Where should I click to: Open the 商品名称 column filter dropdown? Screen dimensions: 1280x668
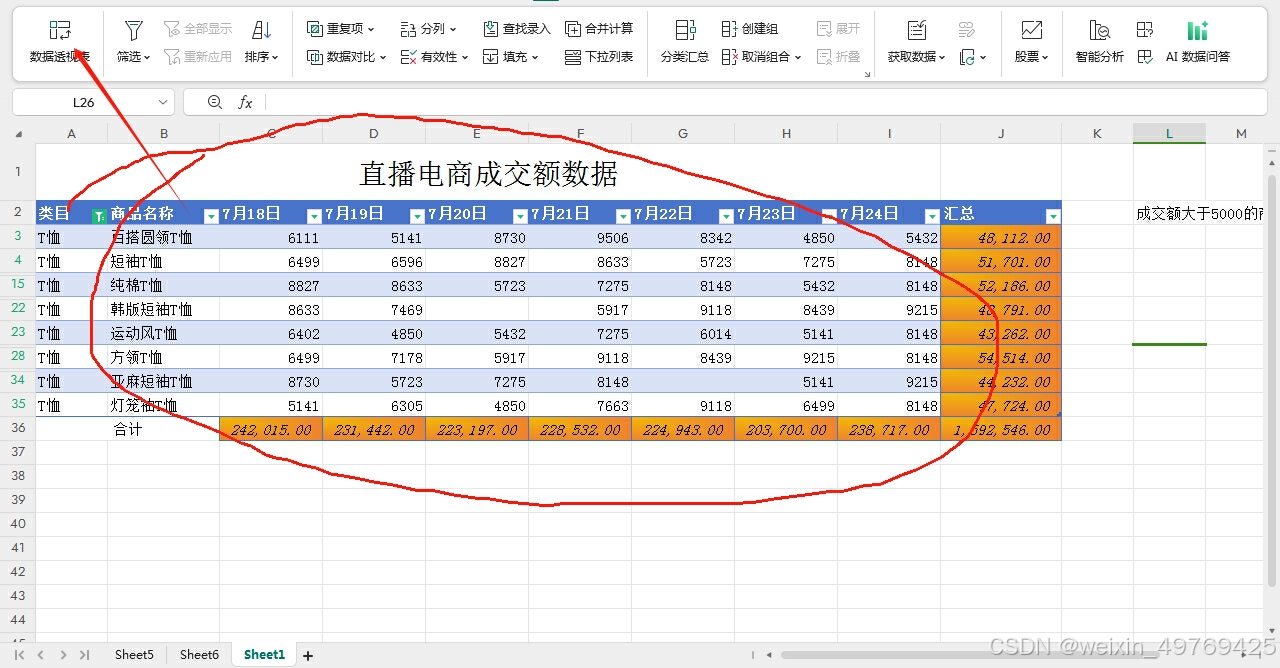211,215
